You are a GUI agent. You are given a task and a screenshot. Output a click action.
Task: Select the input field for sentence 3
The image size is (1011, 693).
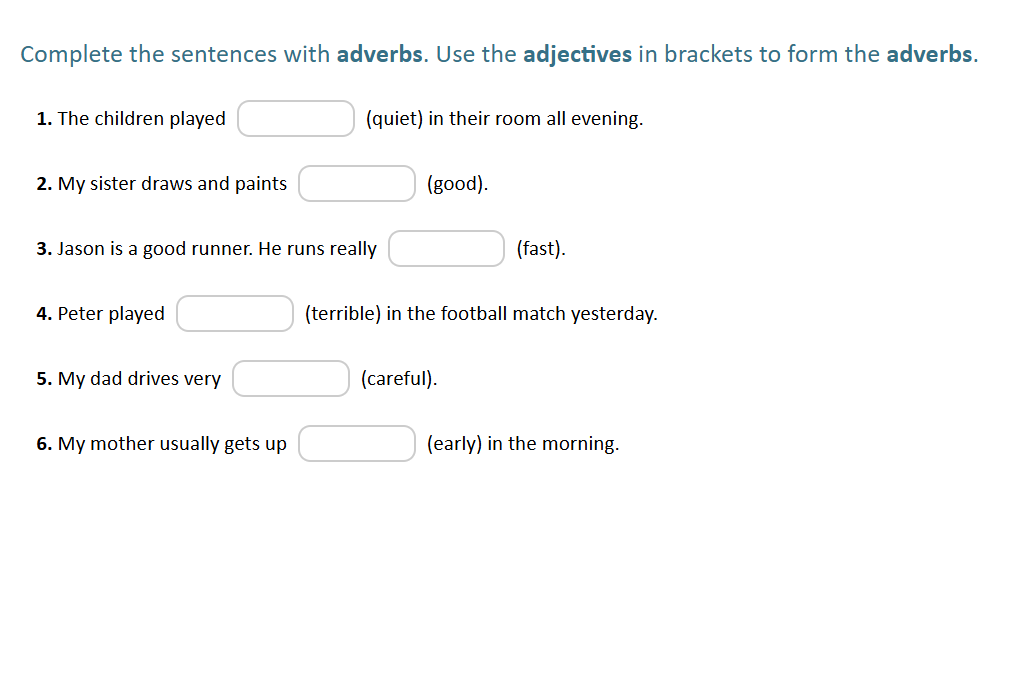tap(446, 248)
